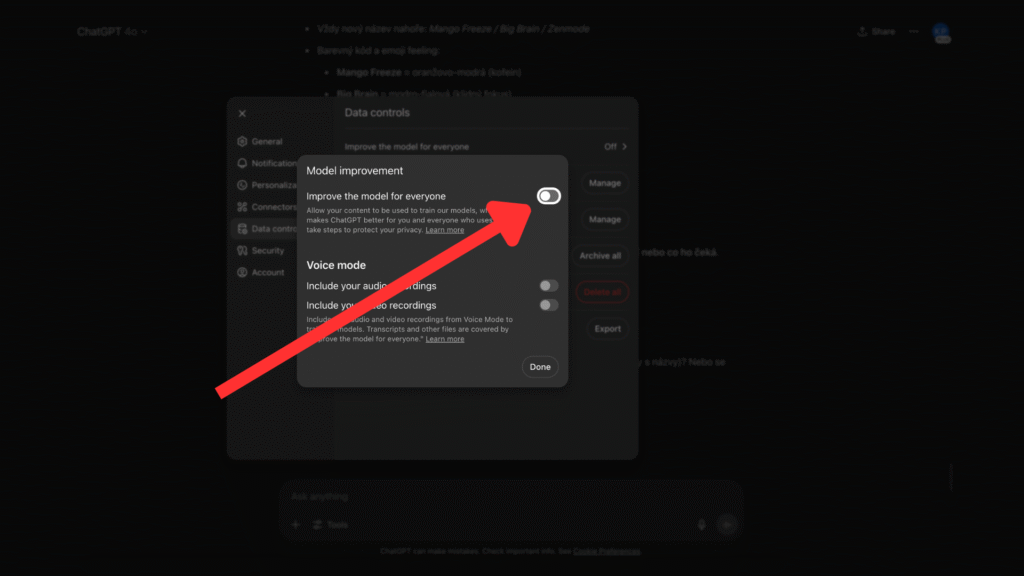
Task: Open the user profile avatar
Action: click(941, 31)
